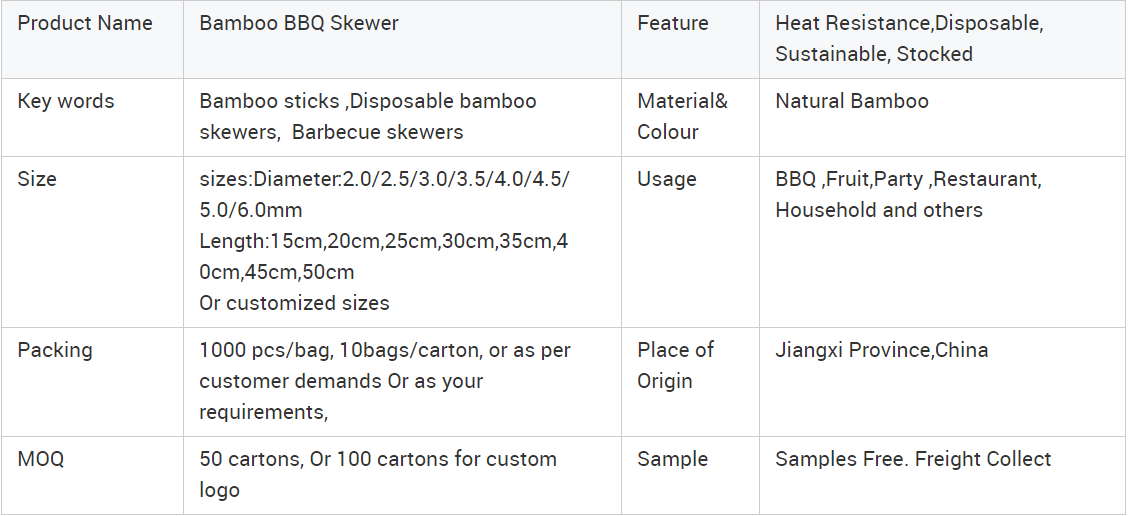This screenshot has width=1129, height=516.
Task: Click the Material& Colour label
Action: pyautogui.click(x=683, y=117)
